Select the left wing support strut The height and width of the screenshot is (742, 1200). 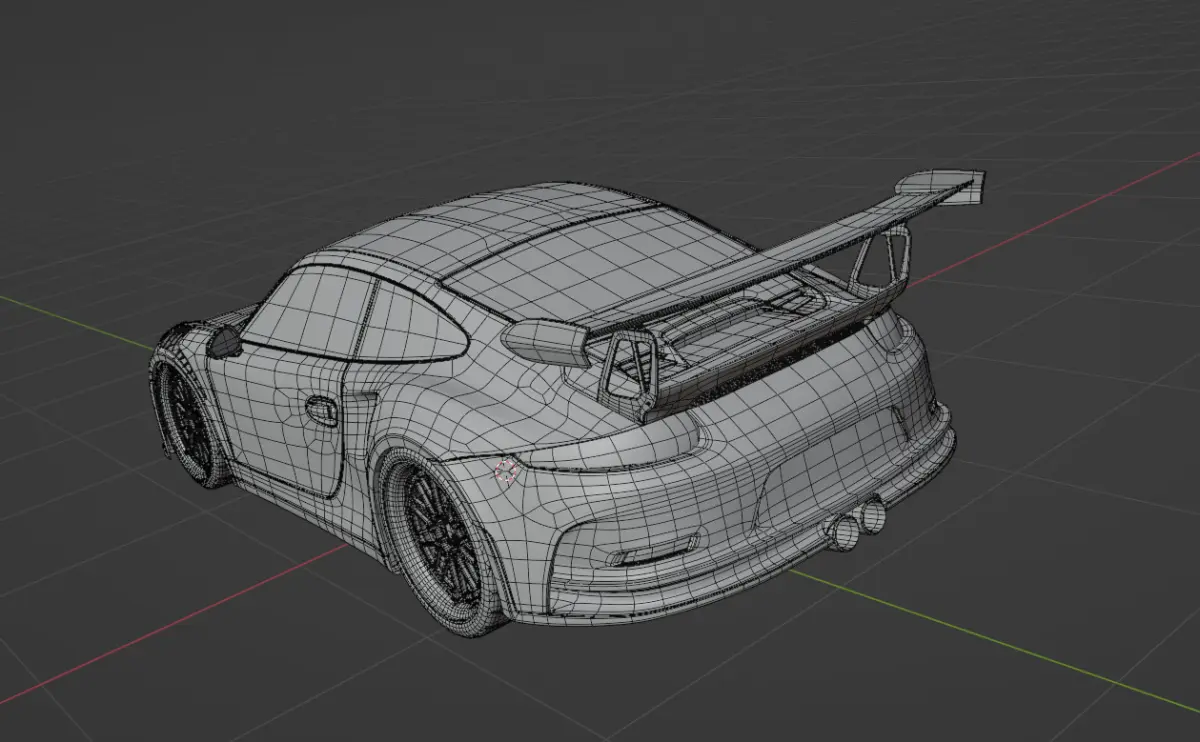[632, 376]
